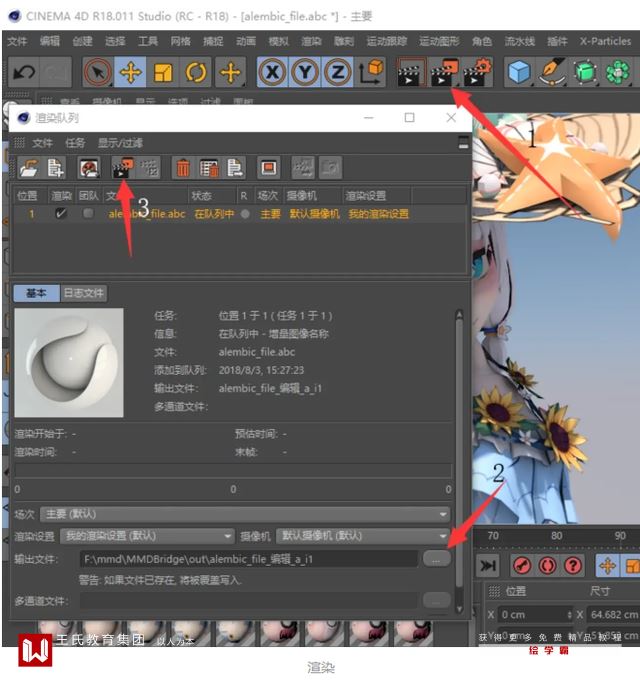Click Edit Project icon in Render Queue
This screenshot has width=640, height=680.
(x=89, y=168)
